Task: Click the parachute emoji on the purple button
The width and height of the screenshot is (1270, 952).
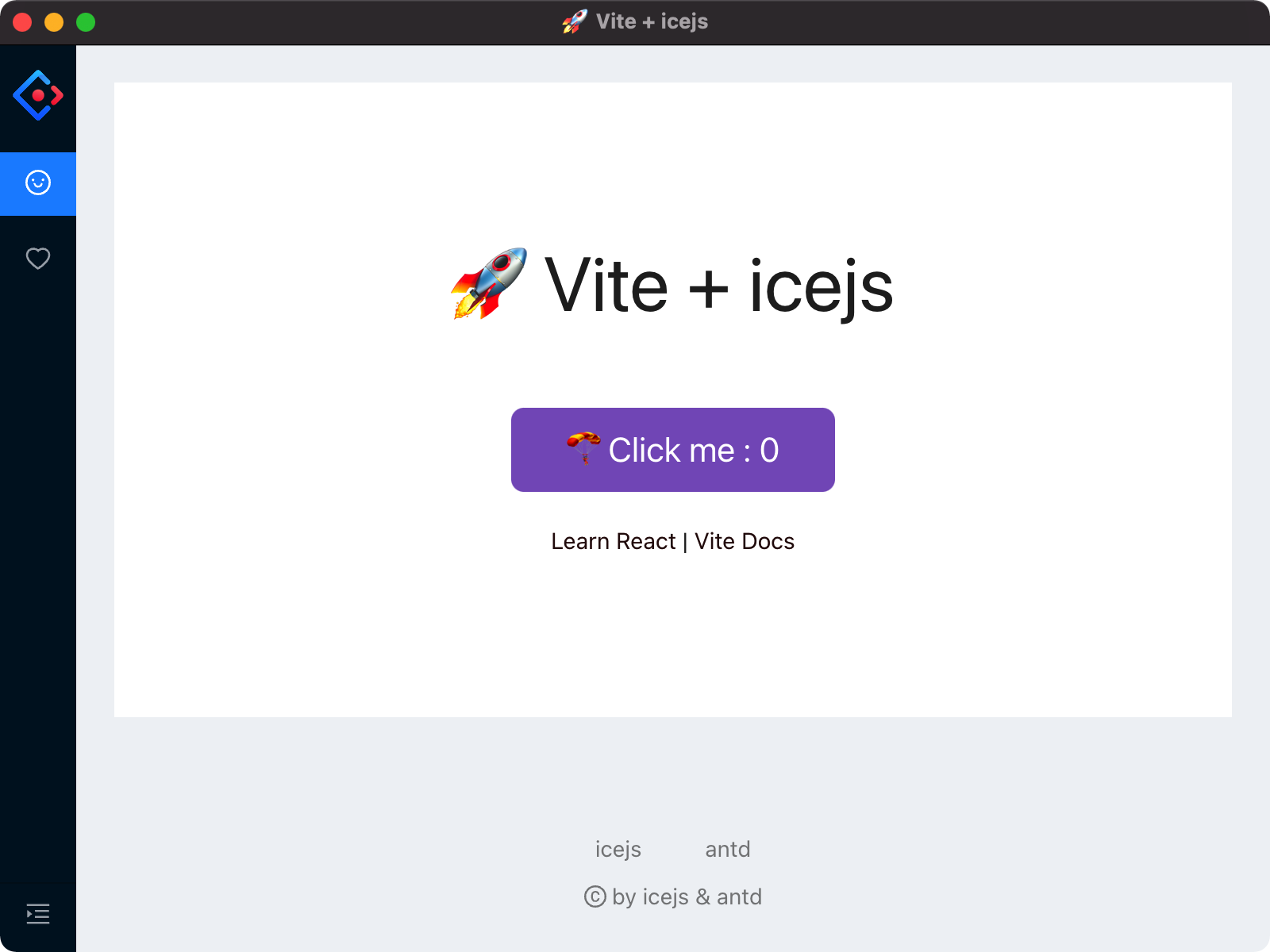Action: [x=583, y=448]
